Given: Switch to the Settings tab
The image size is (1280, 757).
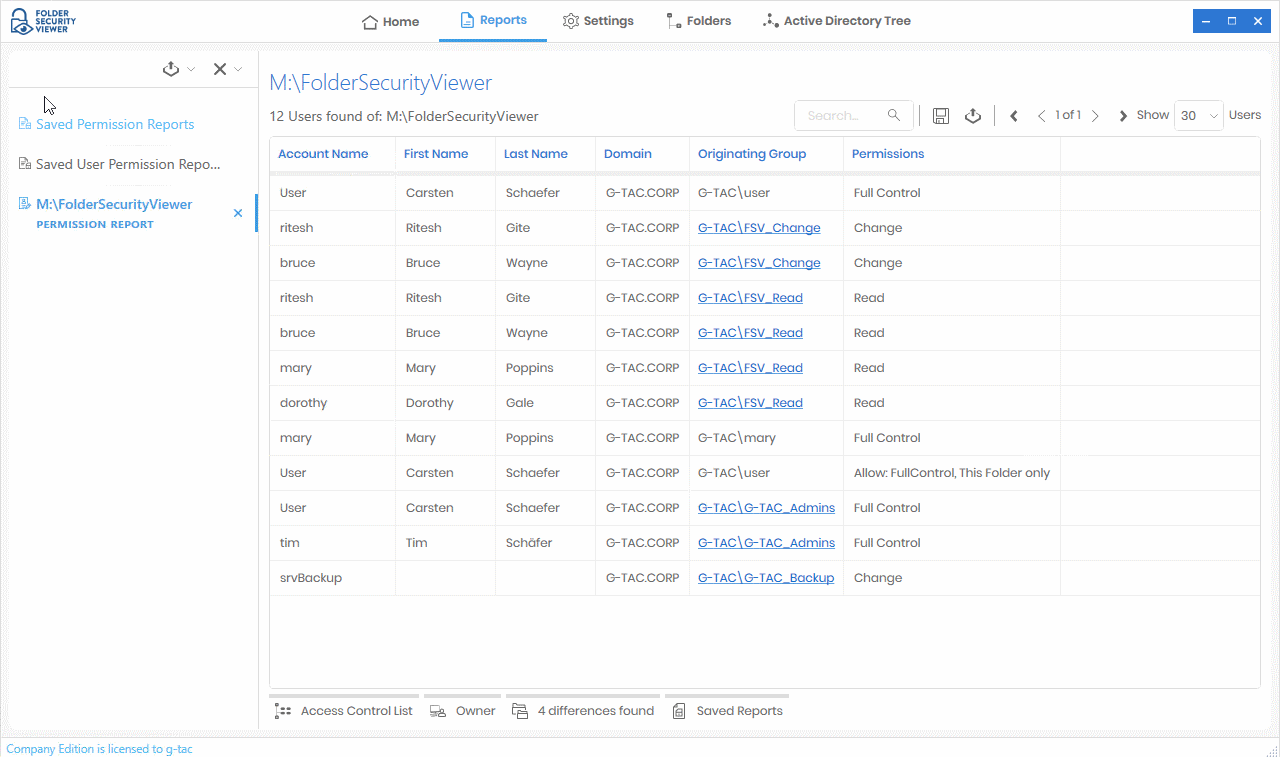Looking at the screenshot, I should [x=598, y=21].
